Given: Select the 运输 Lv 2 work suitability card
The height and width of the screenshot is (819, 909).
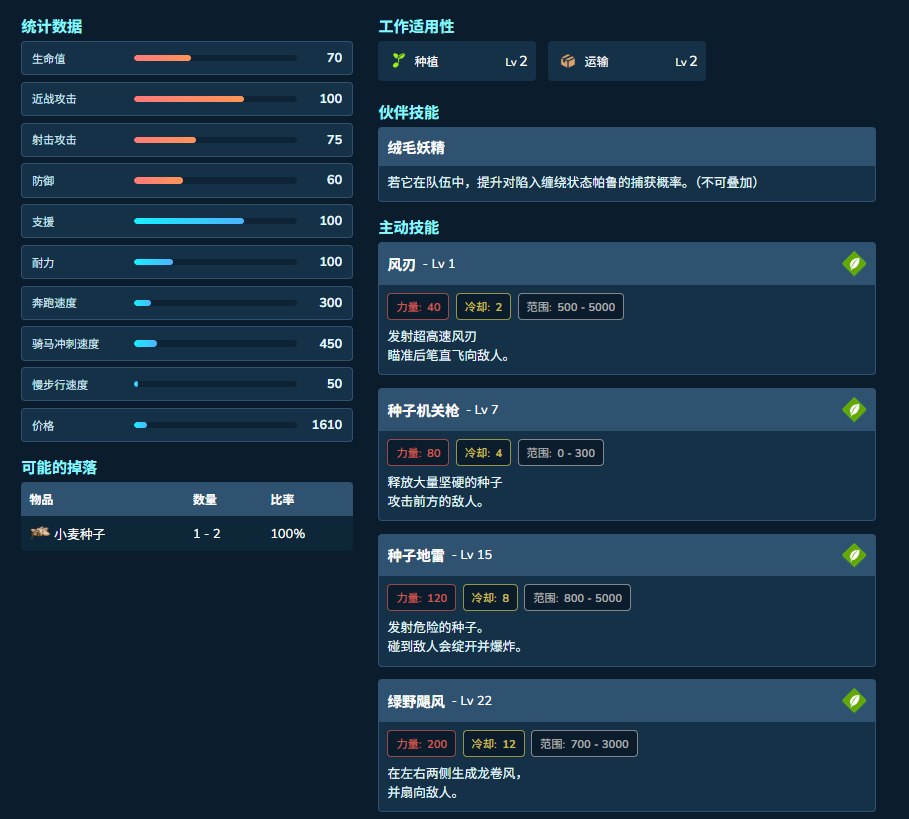Looking at the screenshot, I should tap(627, 61).
